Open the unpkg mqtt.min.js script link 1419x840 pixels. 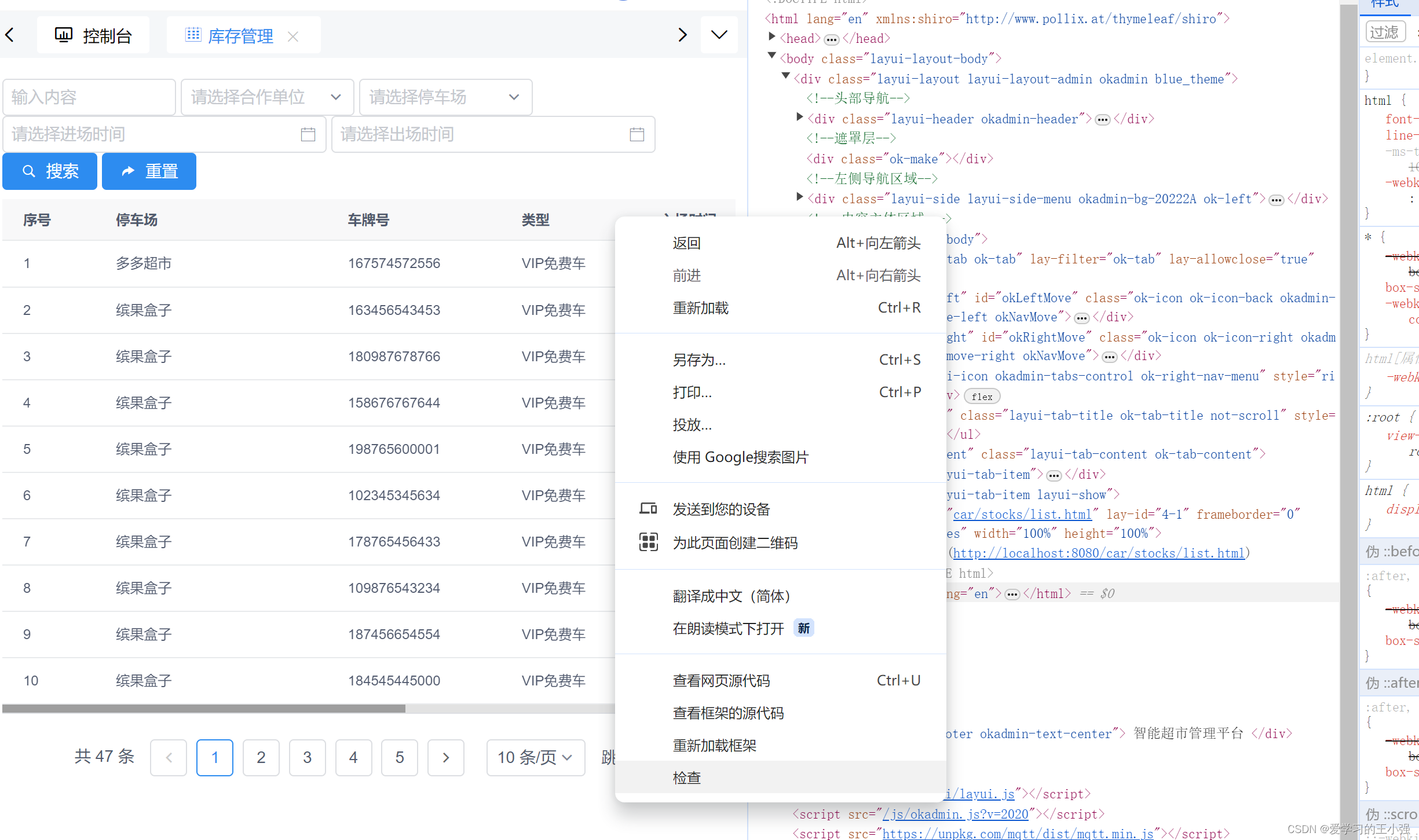(1018, 833)
